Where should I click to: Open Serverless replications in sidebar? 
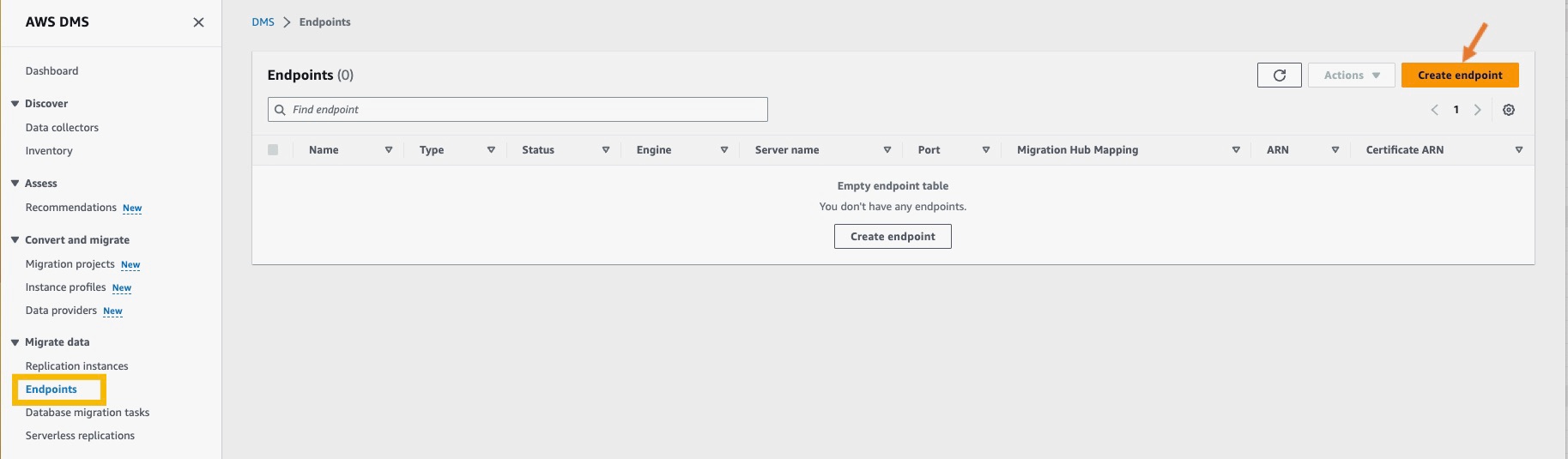point(80,436)
